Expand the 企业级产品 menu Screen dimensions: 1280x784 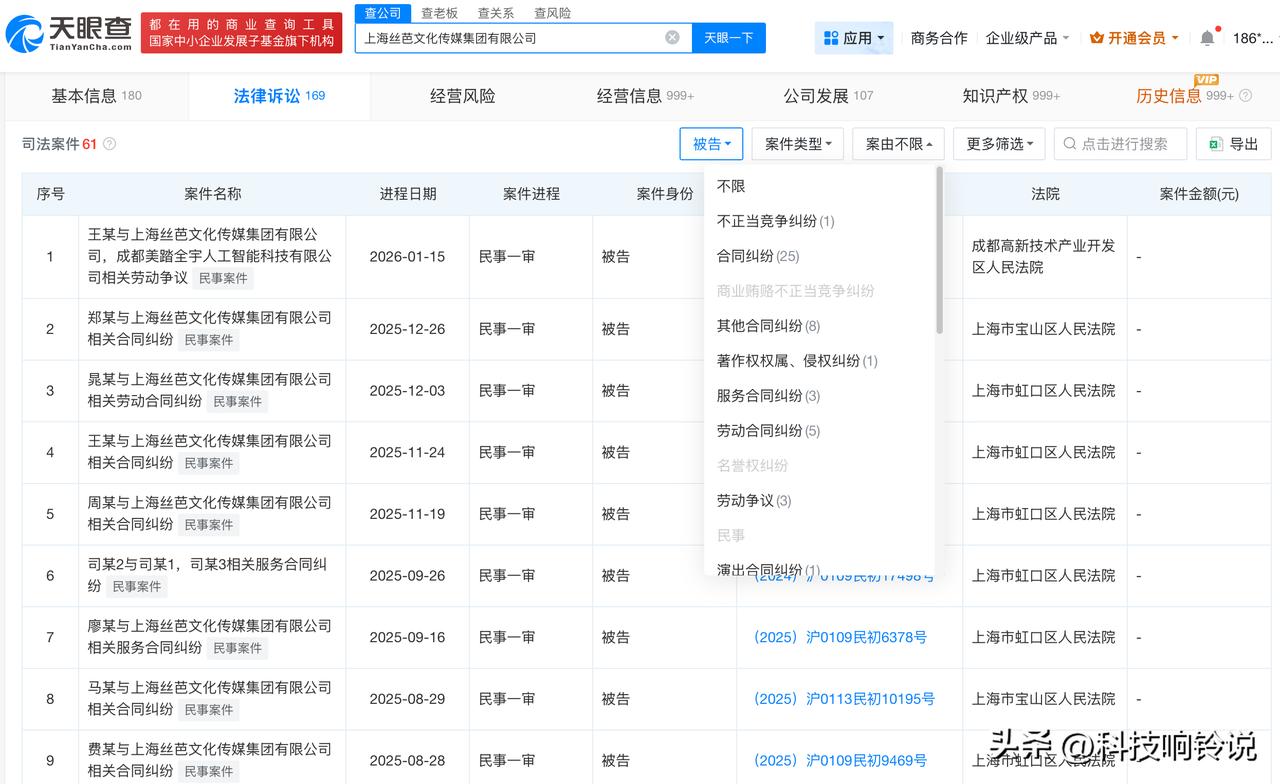click(x=1027, y=38)
